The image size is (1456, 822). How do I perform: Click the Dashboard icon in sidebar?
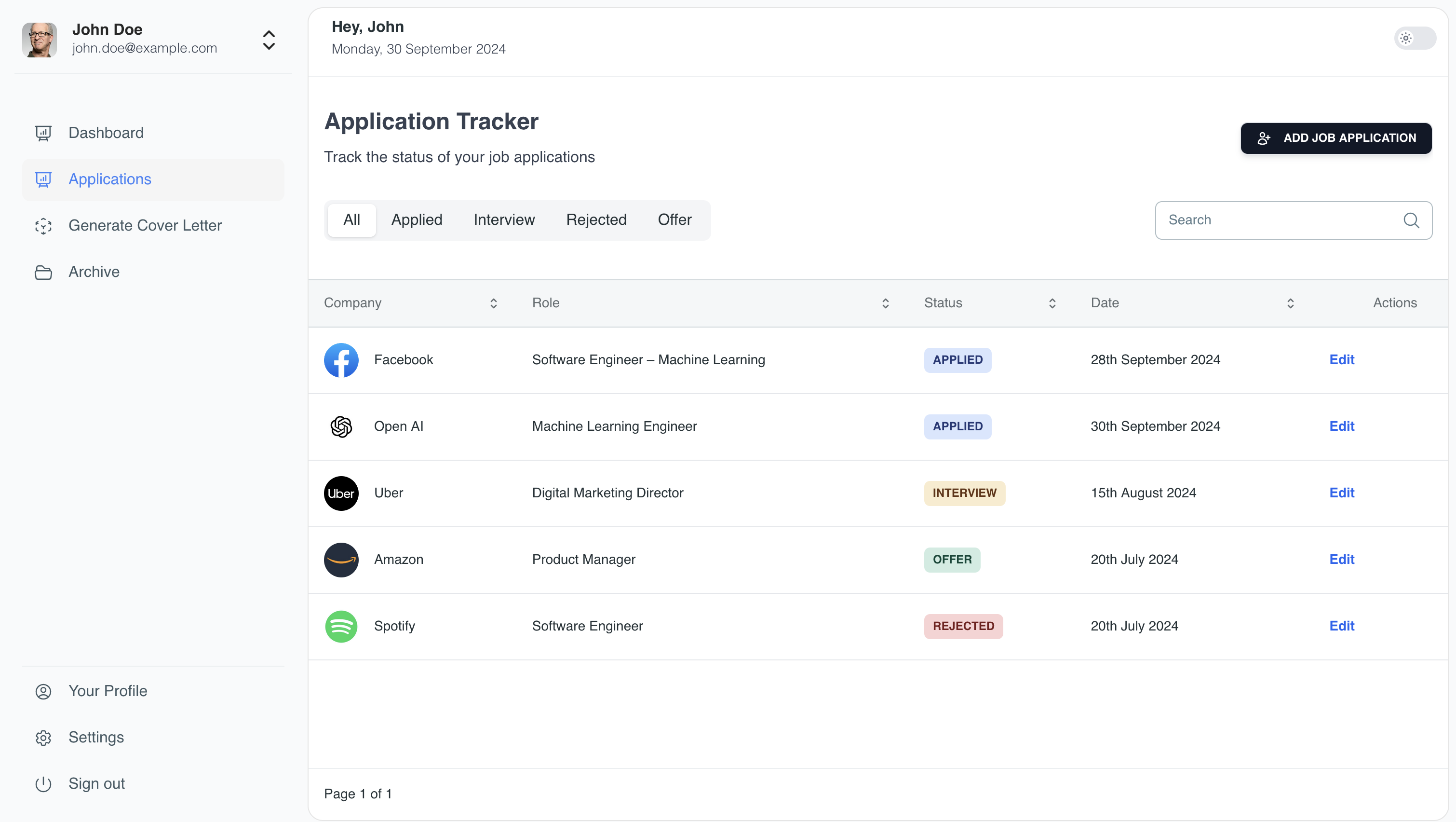[x=43, y=133]
